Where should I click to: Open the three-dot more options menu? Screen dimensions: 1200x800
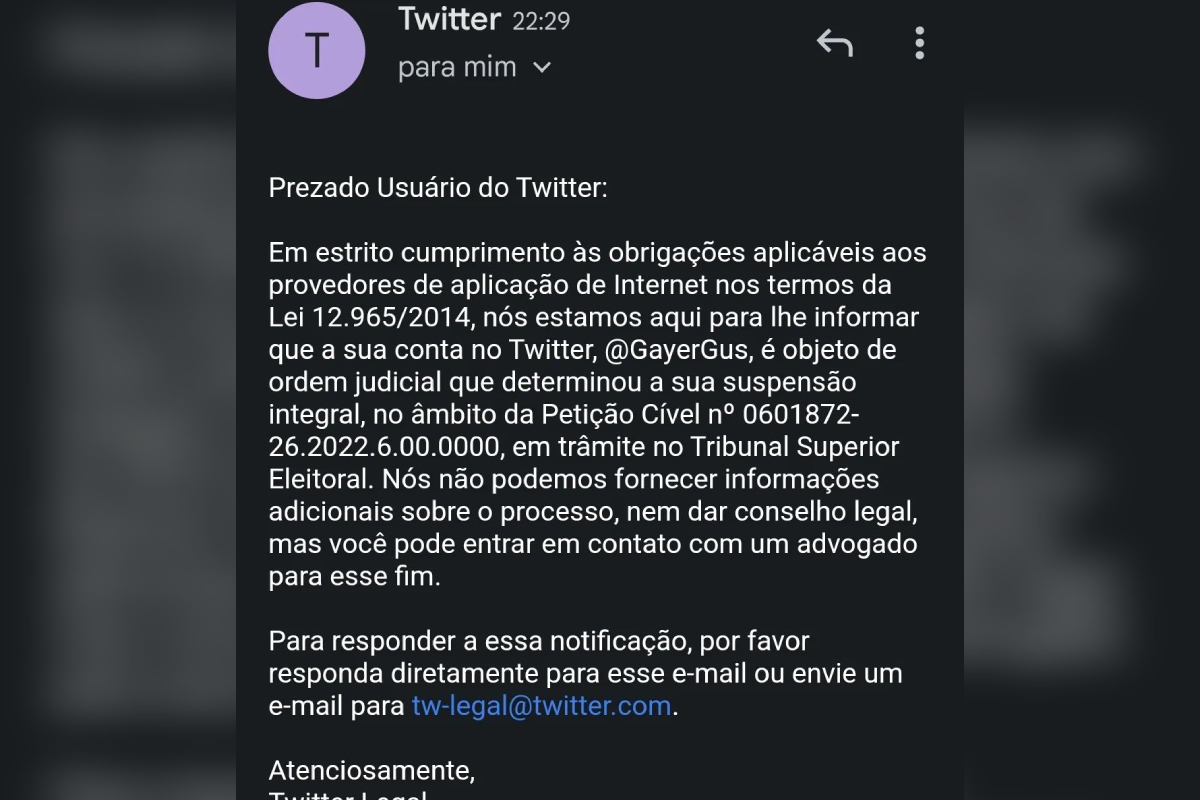point(919,43)
